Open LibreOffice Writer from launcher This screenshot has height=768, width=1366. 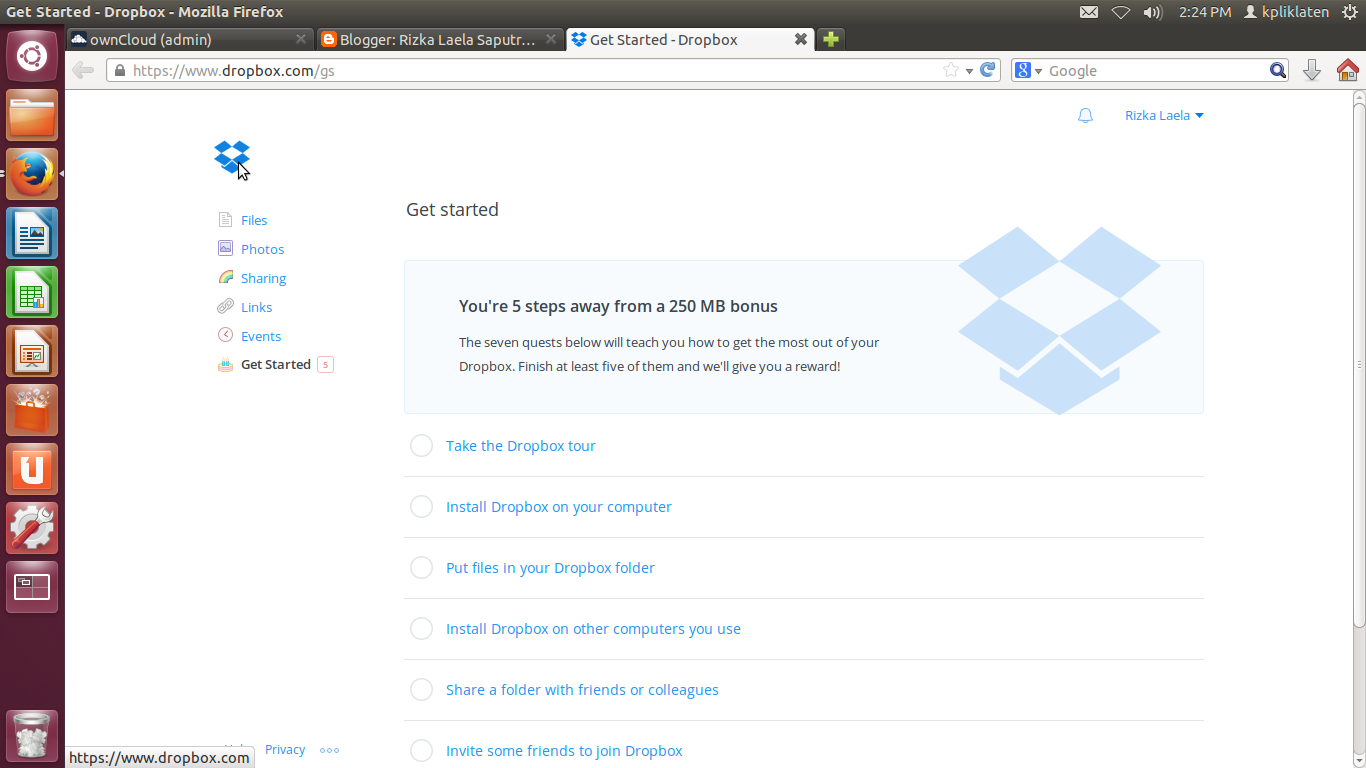point(32,234)
